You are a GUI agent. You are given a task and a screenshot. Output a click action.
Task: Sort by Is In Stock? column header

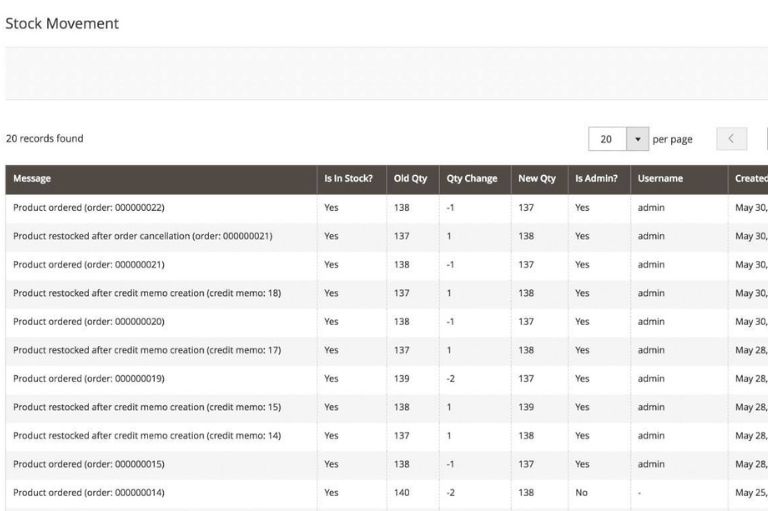(348, 179)
